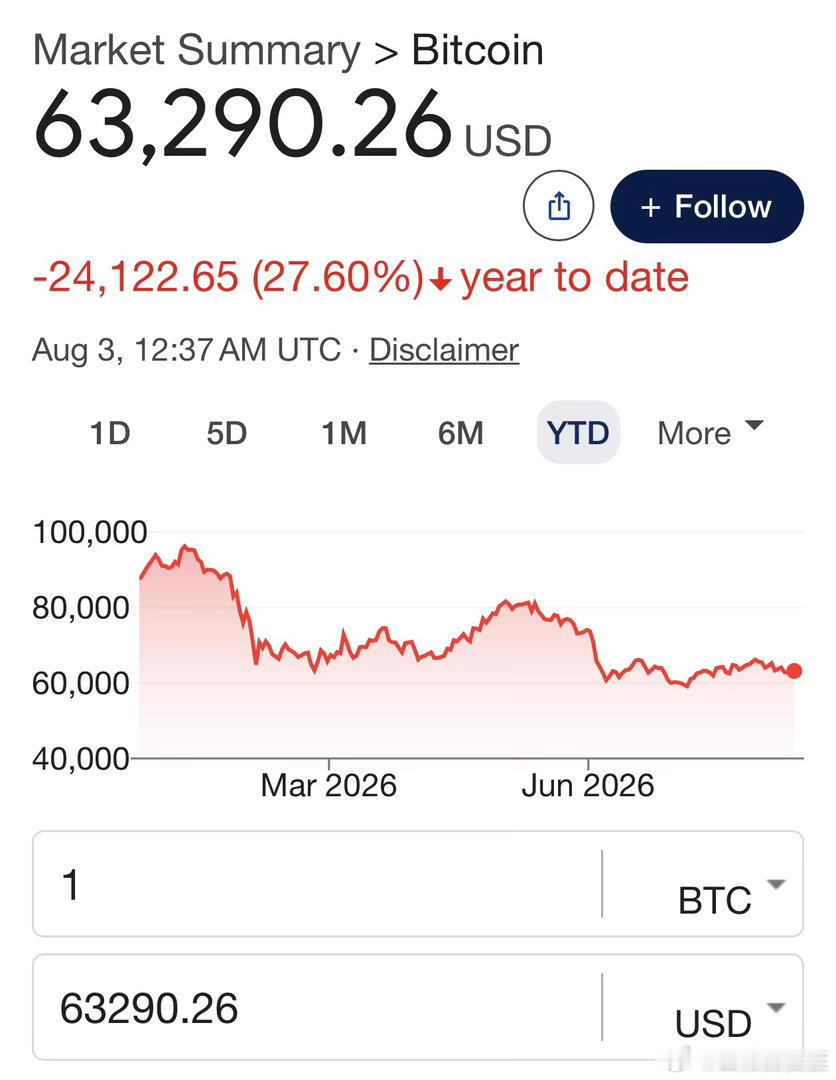
Task: Follow Bitcoin with the Follow button
Action: [x=707, y=206]
